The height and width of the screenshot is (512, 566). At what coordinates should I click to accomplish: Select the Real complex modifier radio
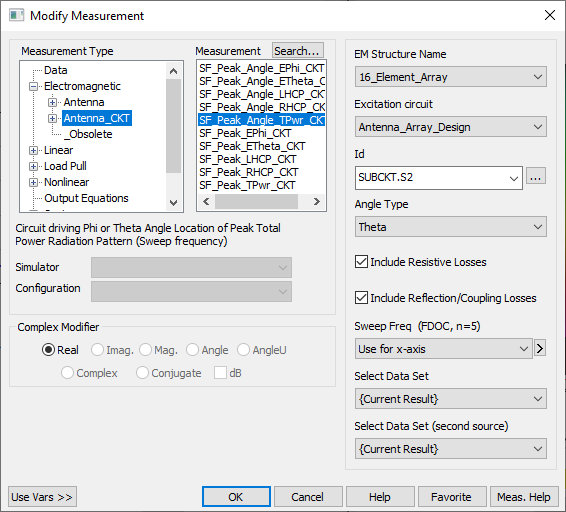coord(48,350)
